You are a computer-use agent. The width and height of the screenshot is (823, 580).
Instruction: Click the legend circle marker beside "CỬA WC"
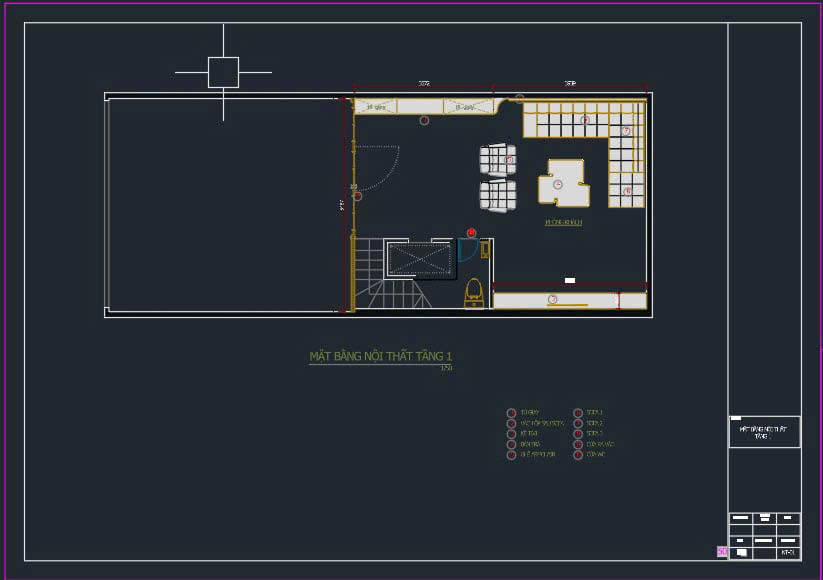click(x=578, y=455)
